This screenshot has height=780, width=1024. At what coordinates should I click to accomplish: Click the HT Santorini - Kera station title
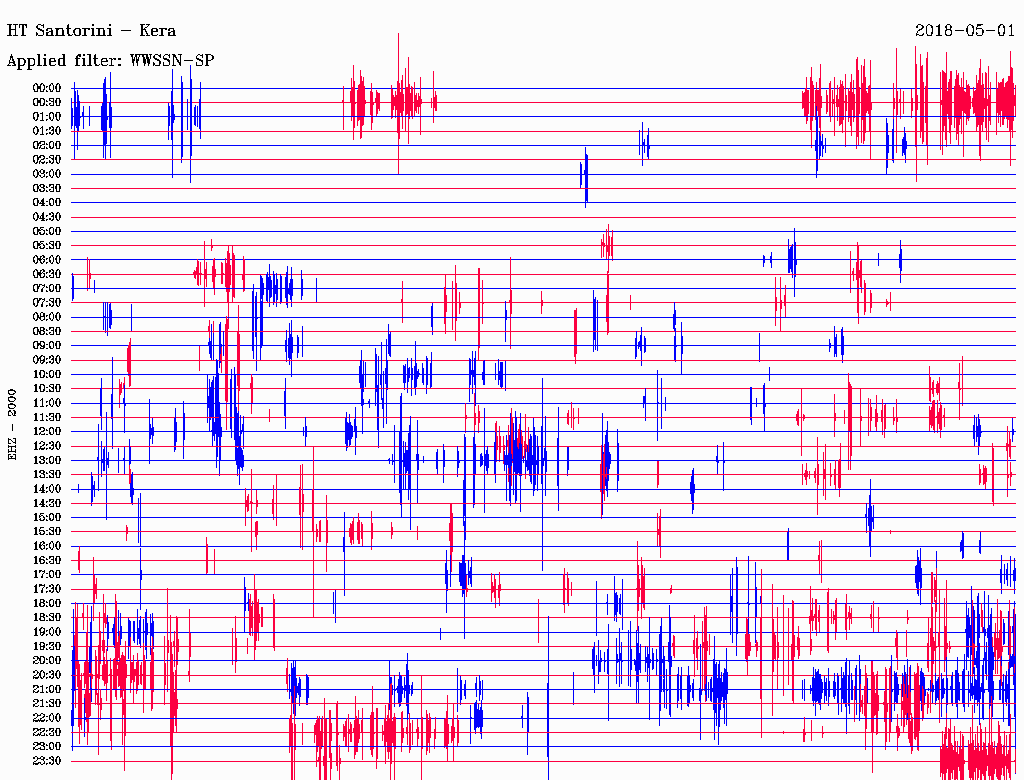click(91, 31)
